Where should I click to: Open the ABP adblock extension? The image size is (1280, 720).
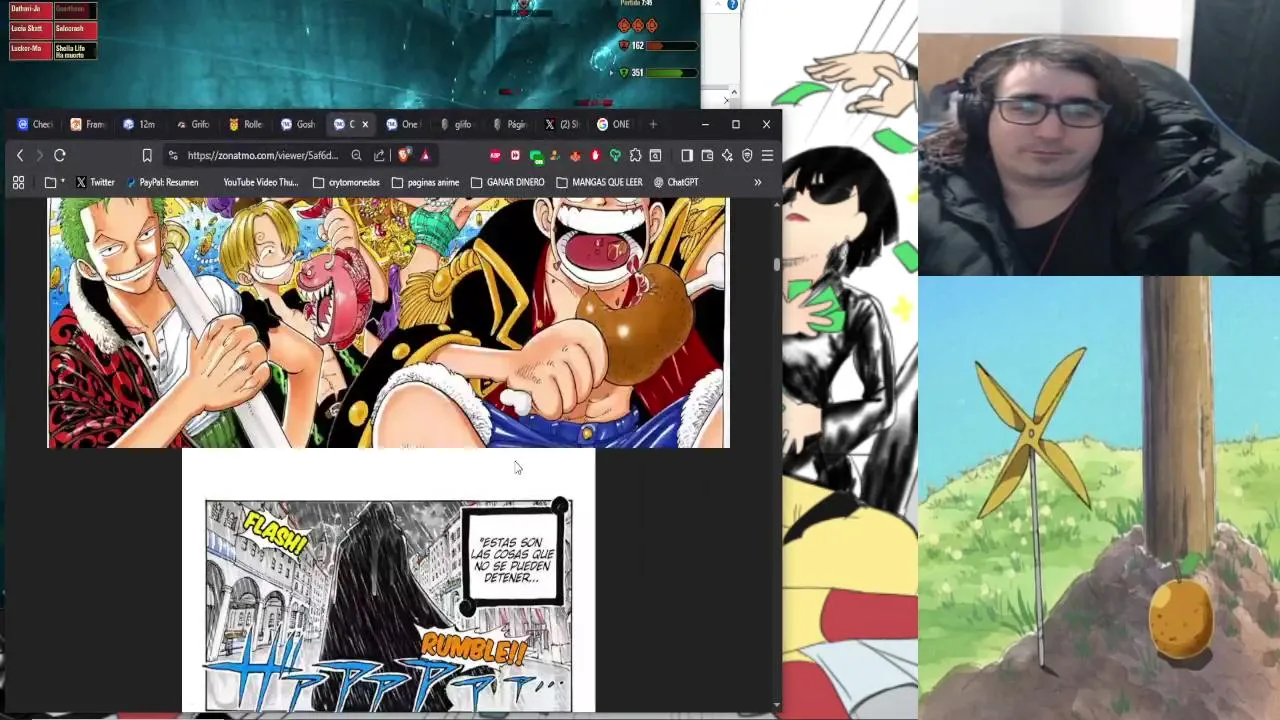tap(495, 155)
